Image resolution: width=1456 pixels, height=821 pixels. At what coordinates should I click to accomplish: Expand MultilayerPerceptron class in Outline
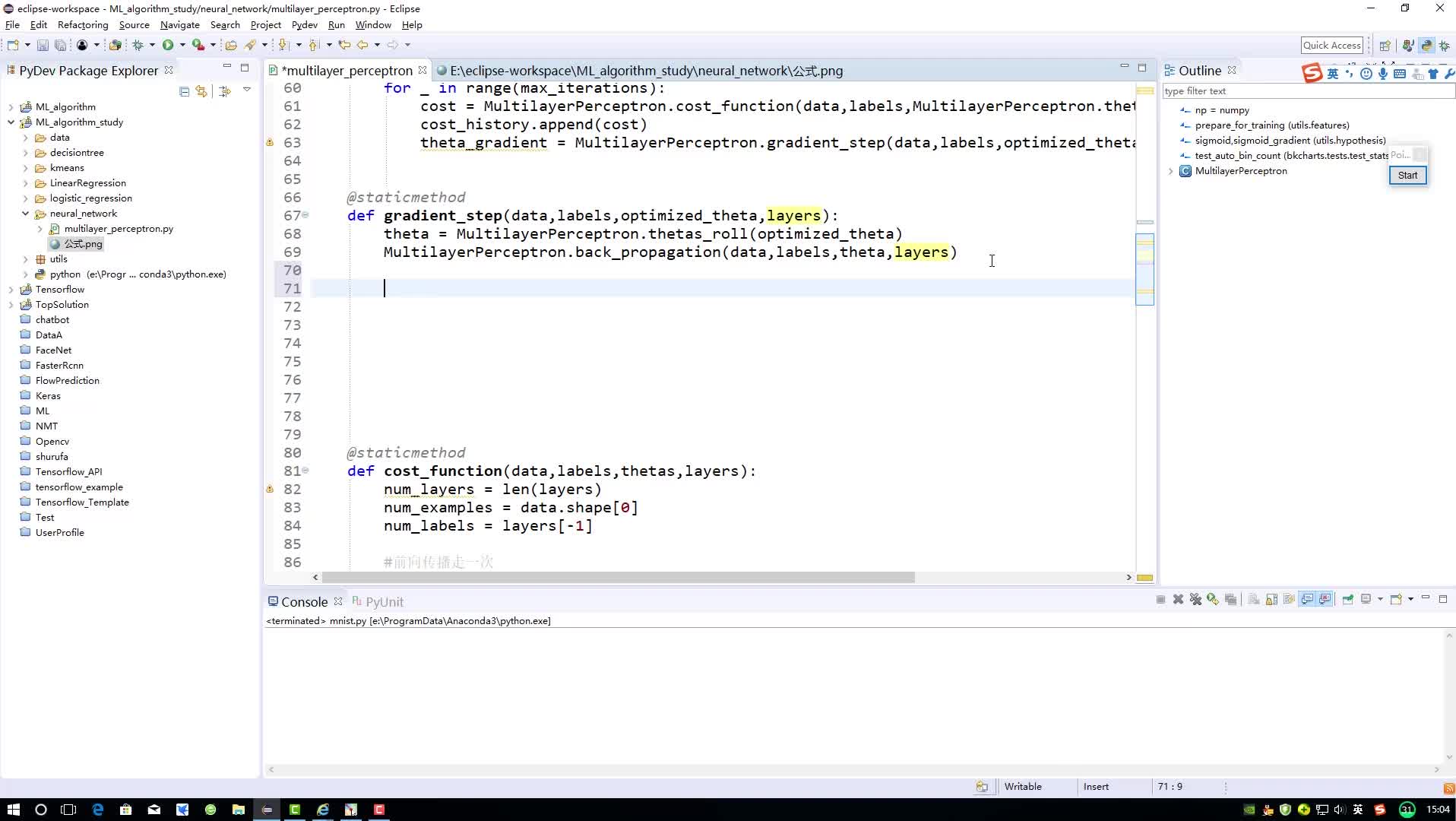coord(1171,171)
